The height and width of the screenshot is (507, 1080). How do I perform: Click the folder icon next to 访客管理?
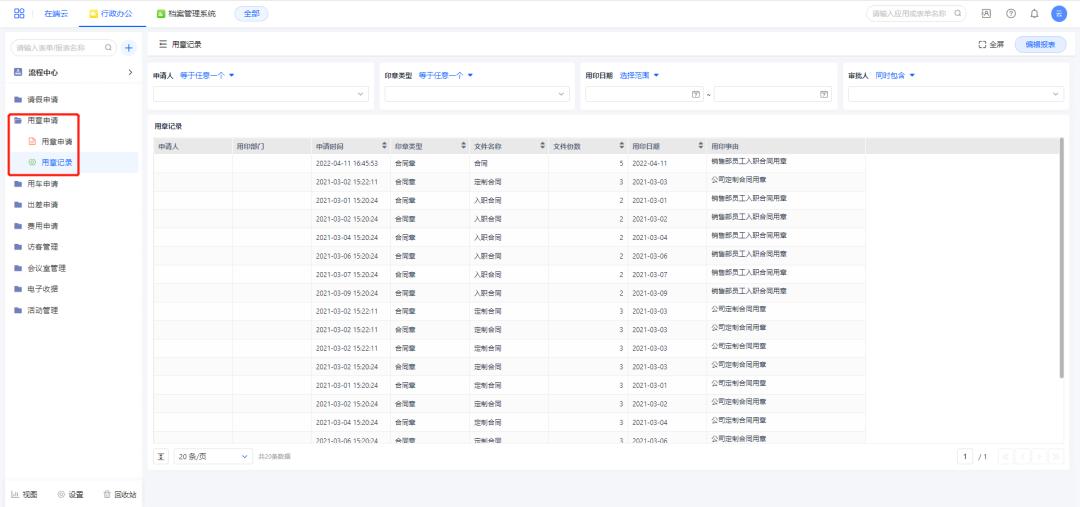(19, 247)
